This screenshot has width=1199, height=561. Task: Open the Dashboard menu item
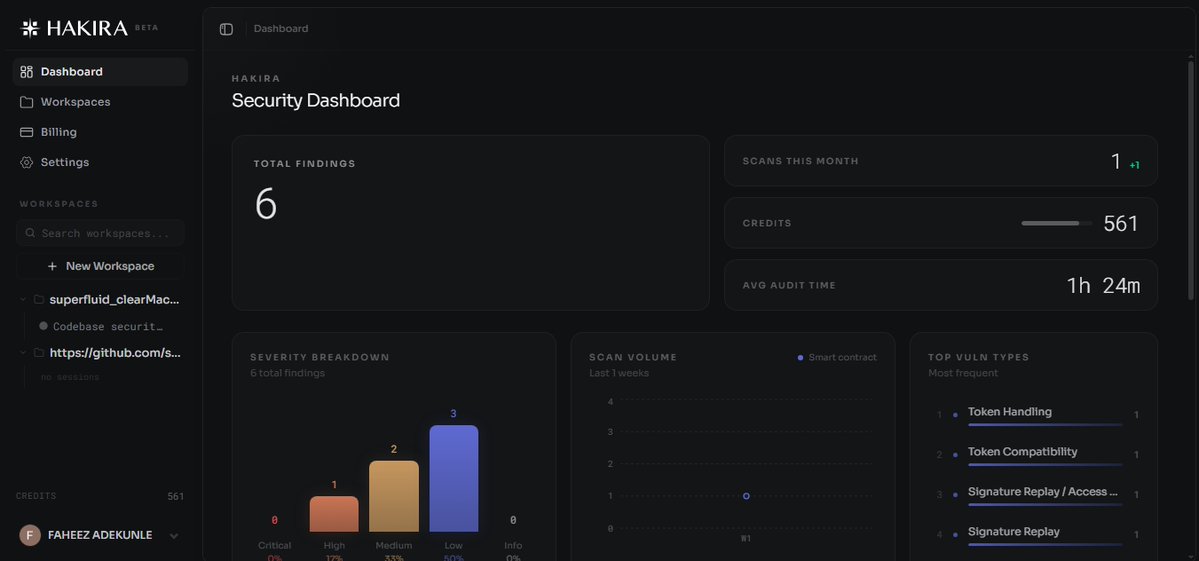coord(100,72)
